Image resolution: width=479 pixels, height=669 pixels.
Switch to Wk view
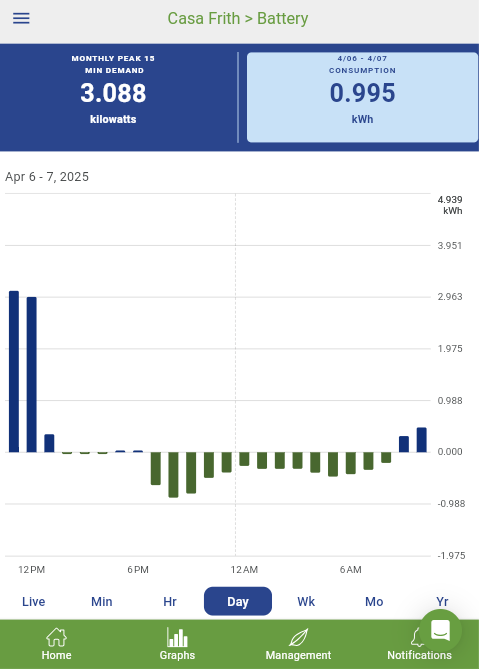[306, 602]
